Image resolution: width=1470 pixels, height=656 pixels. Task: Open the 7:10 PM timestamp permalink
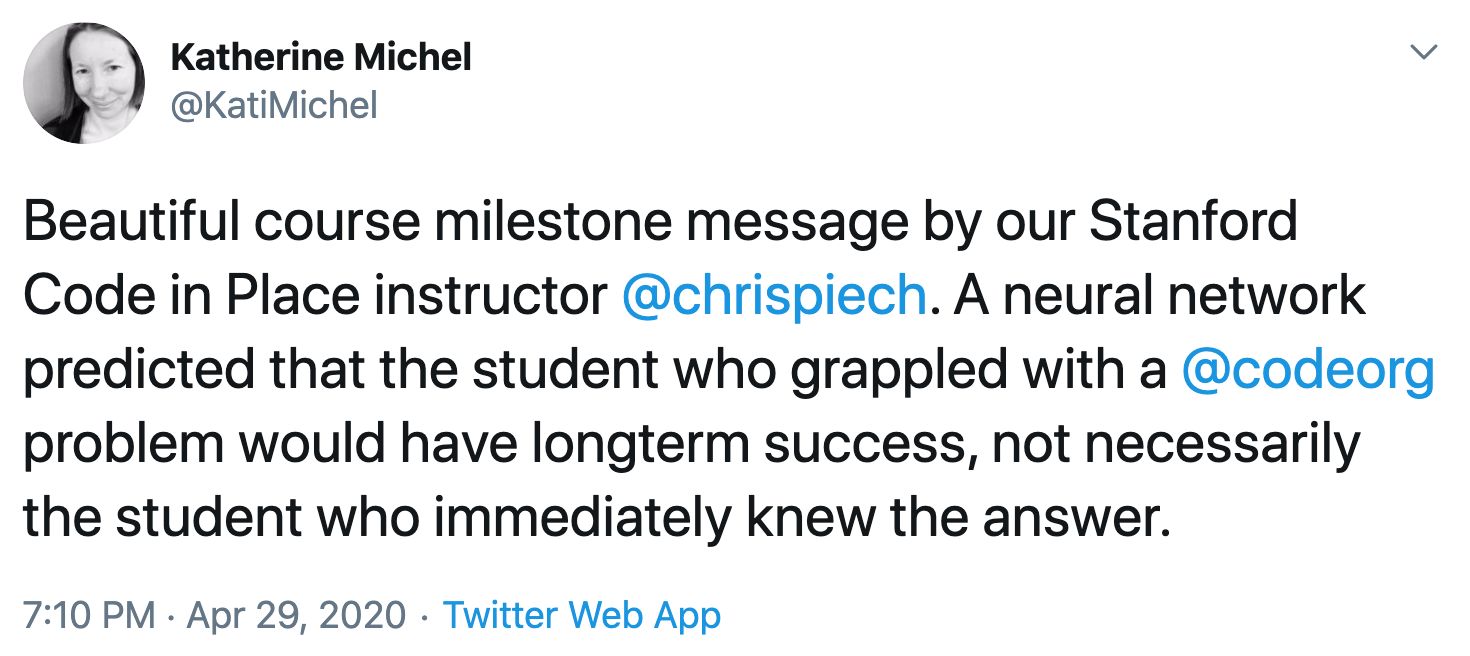click(89, 615)
